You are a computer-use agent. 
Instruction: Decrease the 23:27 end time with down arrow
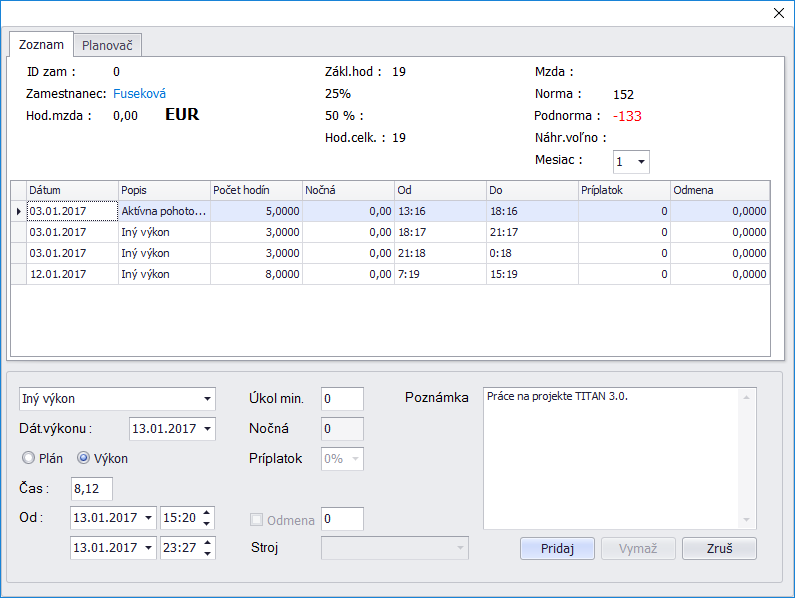(207, 554)
